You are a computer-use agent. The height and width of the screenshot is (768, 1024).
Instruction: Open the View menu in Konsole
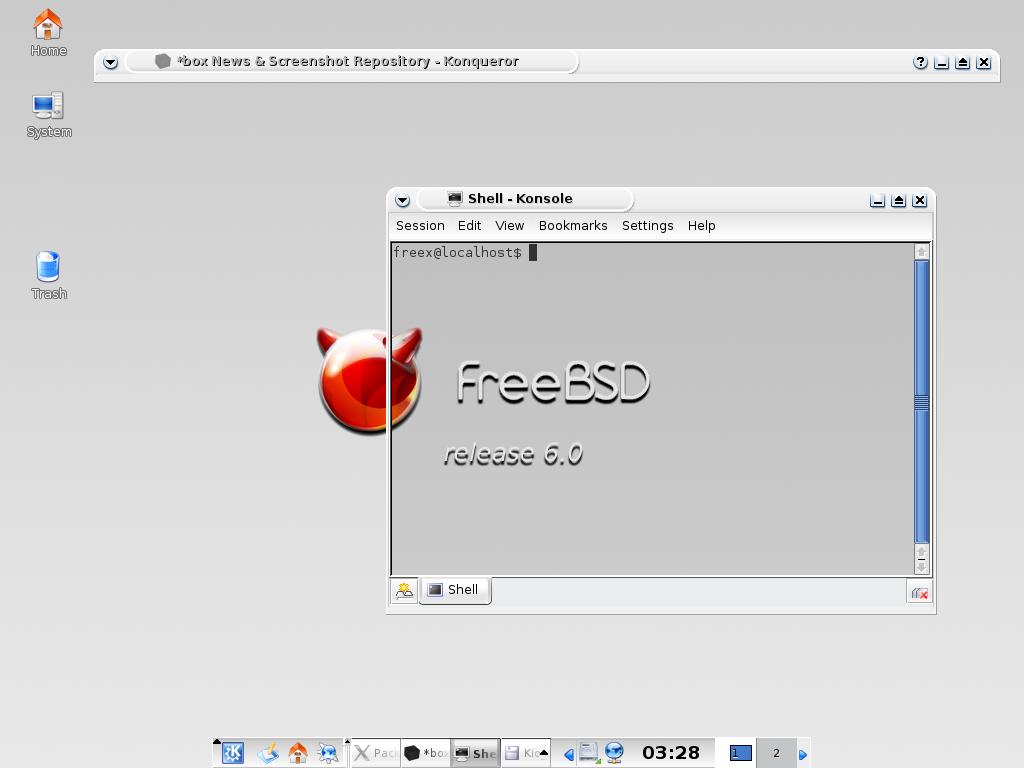pyautogui.click(x=509, y=225)
